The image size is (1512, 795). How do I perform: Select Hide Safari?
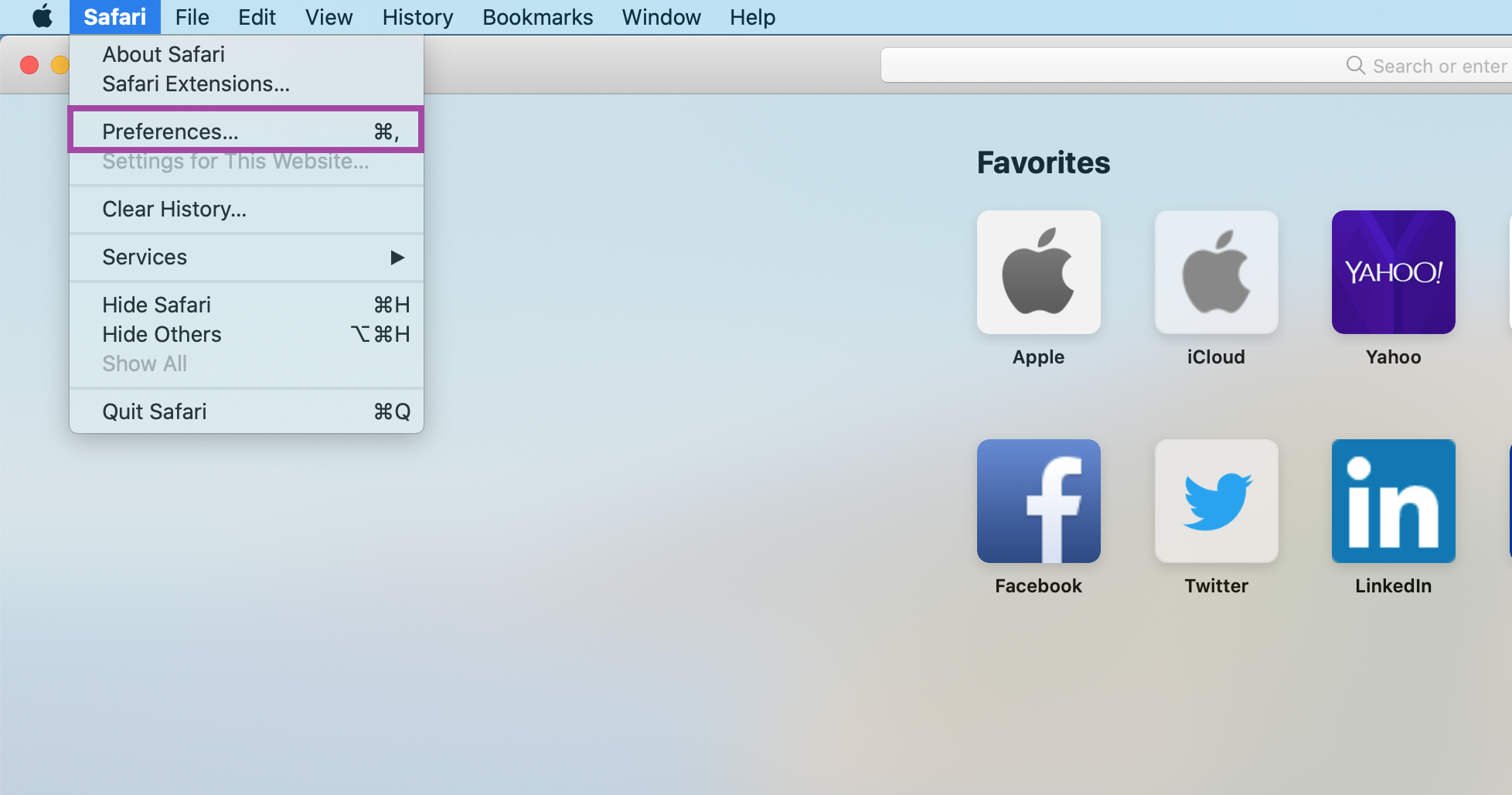[246, 305]
